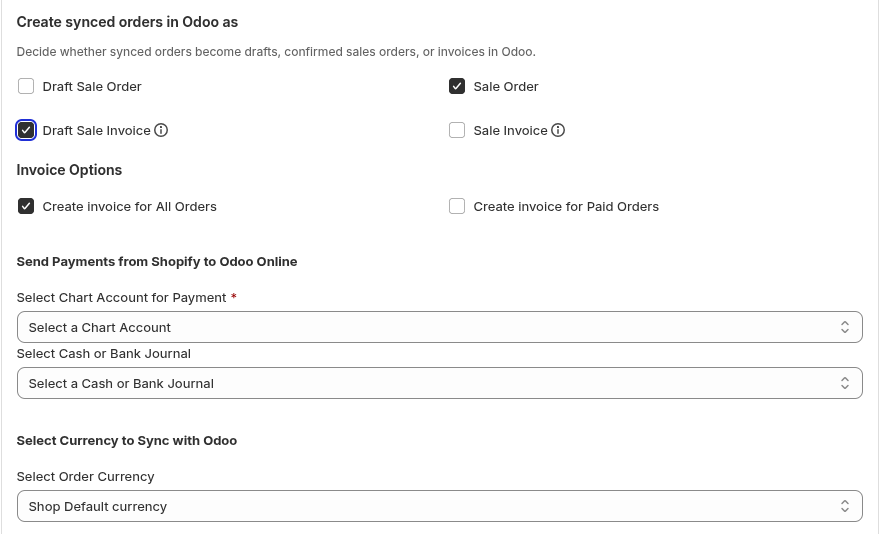Click the 'Draft Sale Order' label text
The height and width of the screenshot is (534, 880).
coord(92,86)
